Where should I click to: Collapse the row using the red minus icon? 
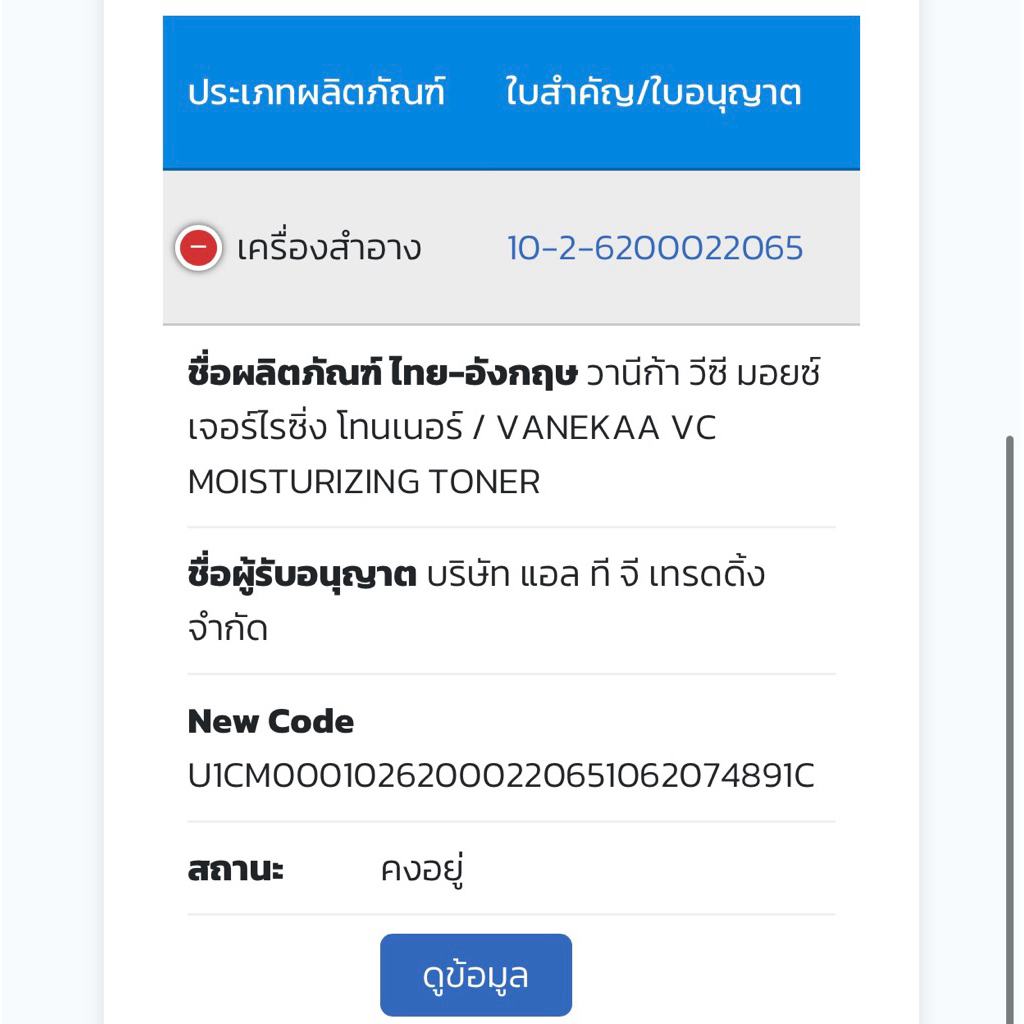point(198,247)
